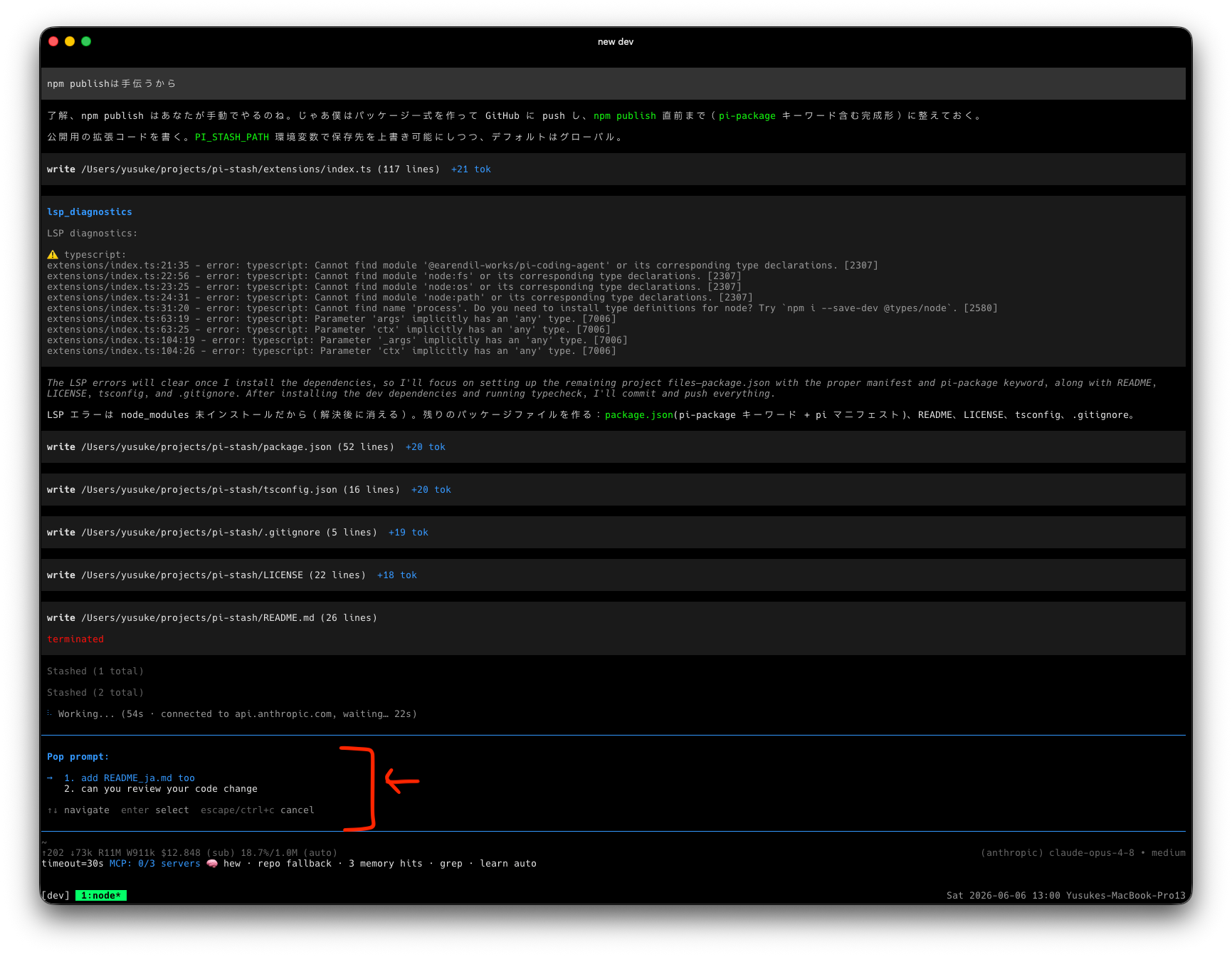Click the user message 'npm publishは手伝うから'

click(x=614, y=83)
